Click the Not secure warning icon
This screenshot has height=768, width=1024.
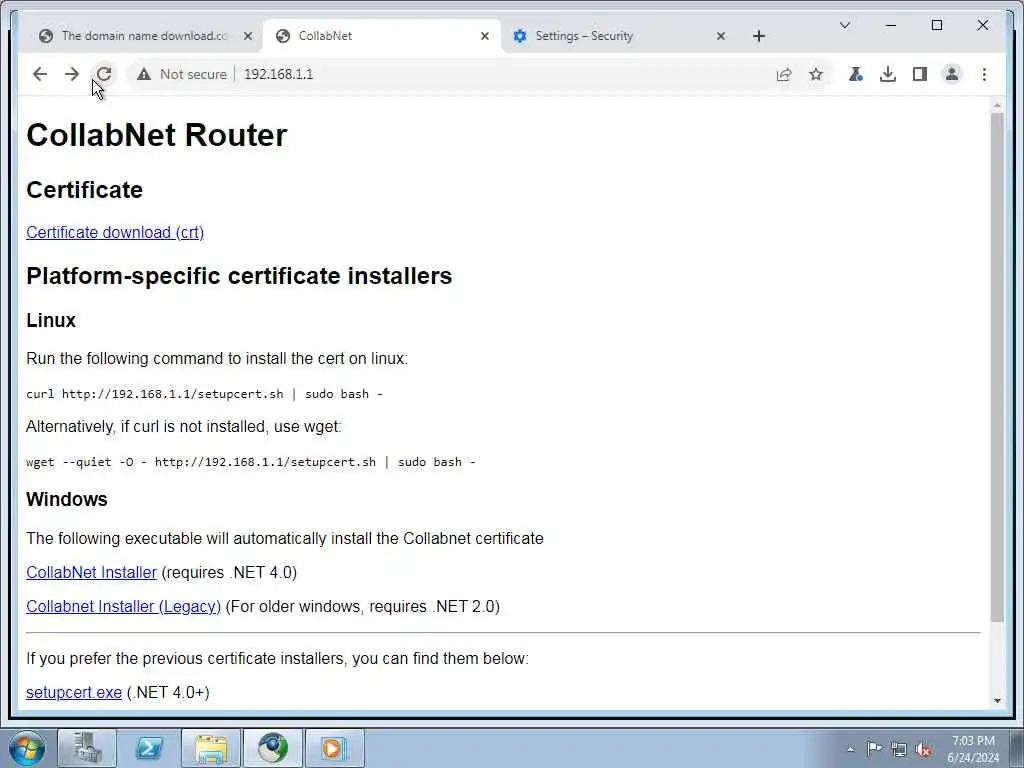(x=144, y=74)
